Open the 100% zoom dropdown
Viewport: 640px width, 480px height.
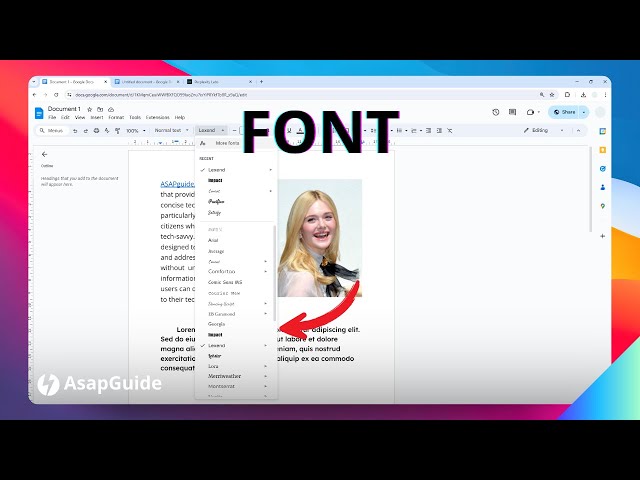(136, 131)
